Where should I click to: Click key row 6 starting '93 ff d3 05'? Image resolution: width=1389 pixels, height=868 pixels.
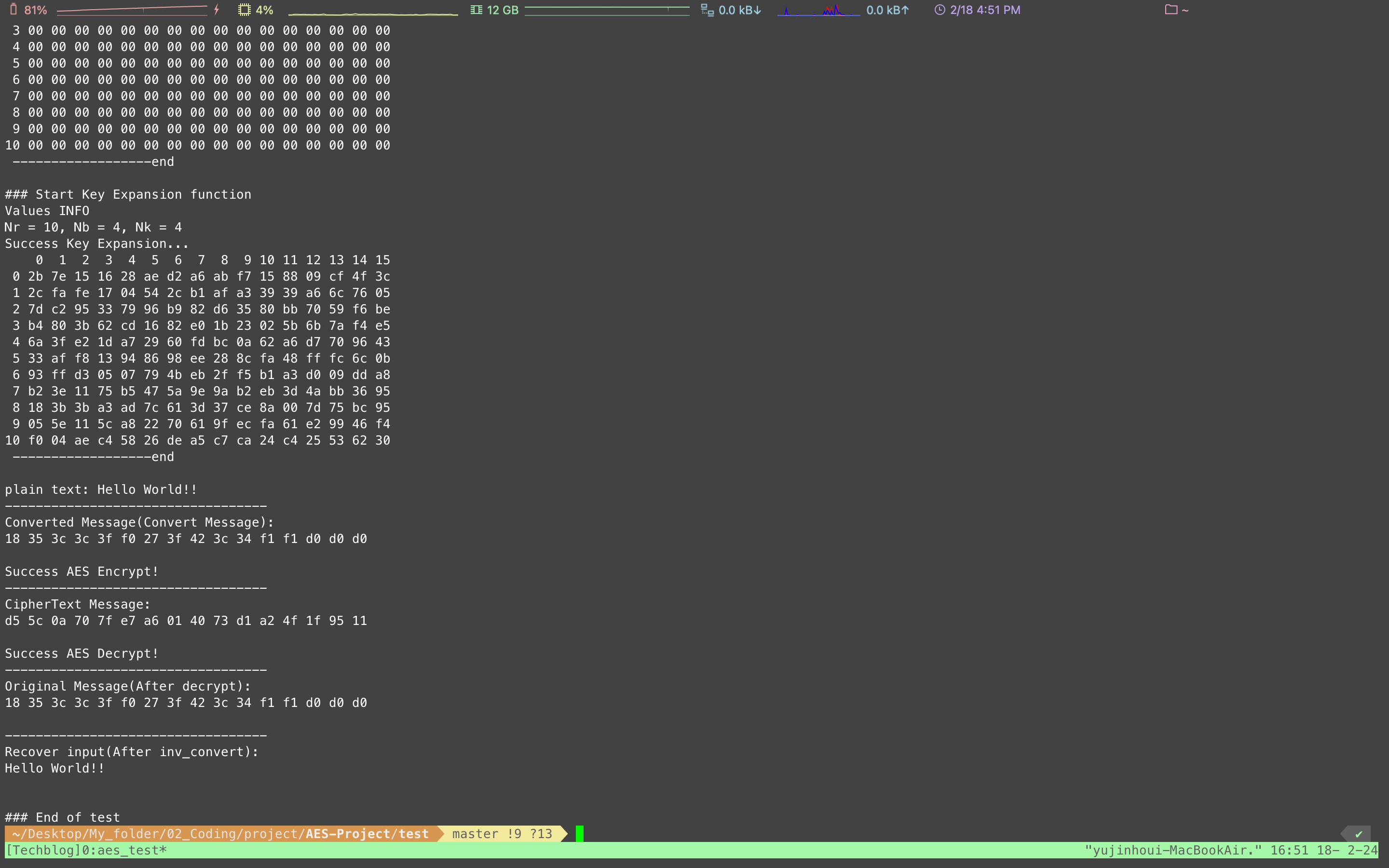pyautogui.click(x=202, y=374)
